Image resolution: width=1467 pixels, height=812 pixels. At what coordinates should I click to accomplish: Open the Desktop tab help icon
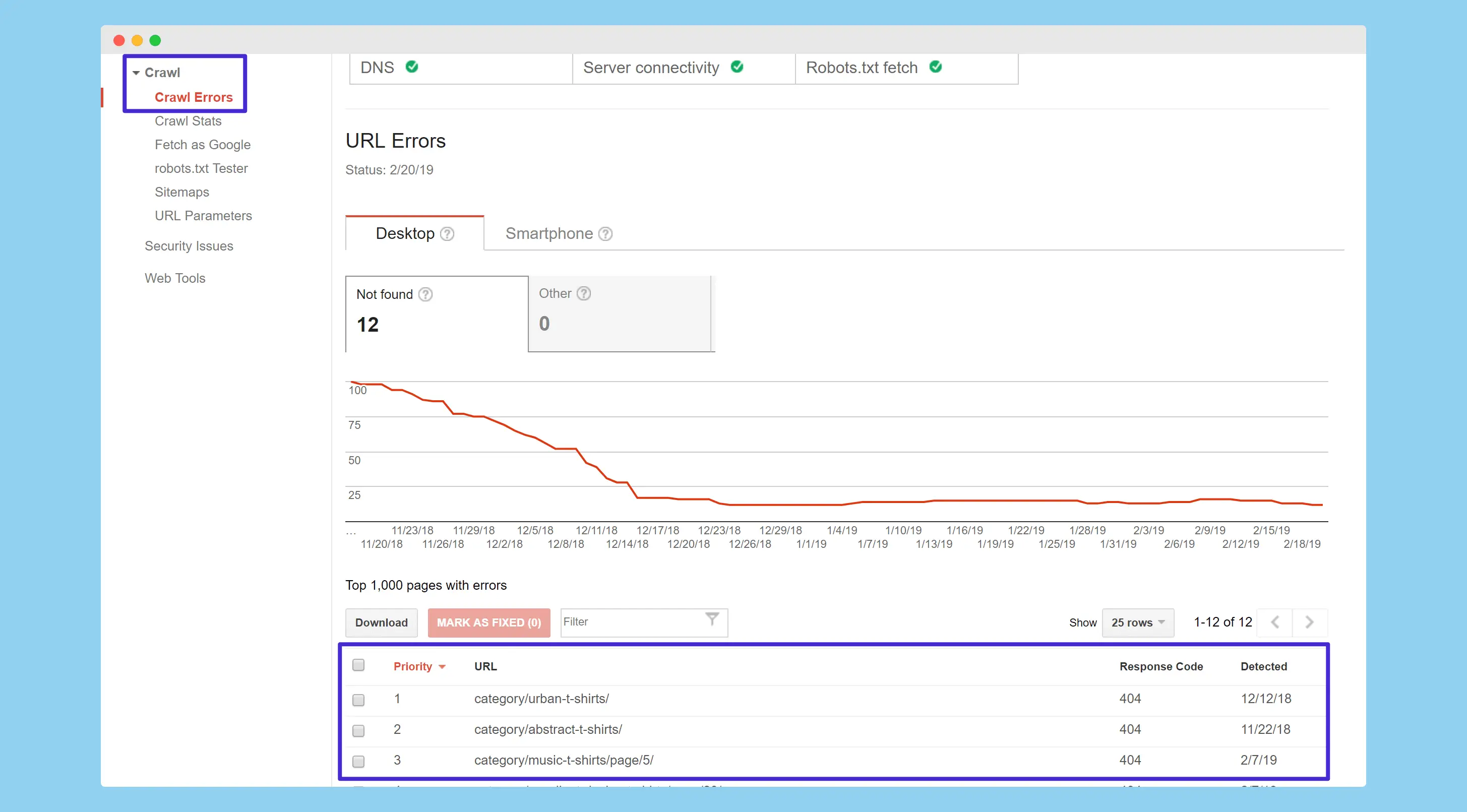[x=447, y=233]
